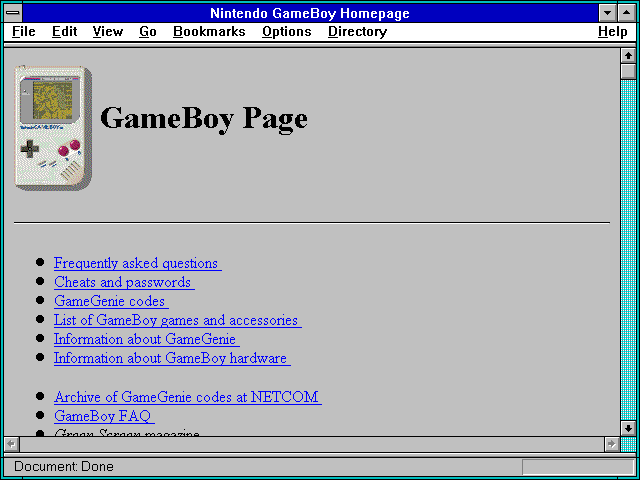The image size is (640, 480).
Task: Open the Help menu
Action: tap(613, 32)
